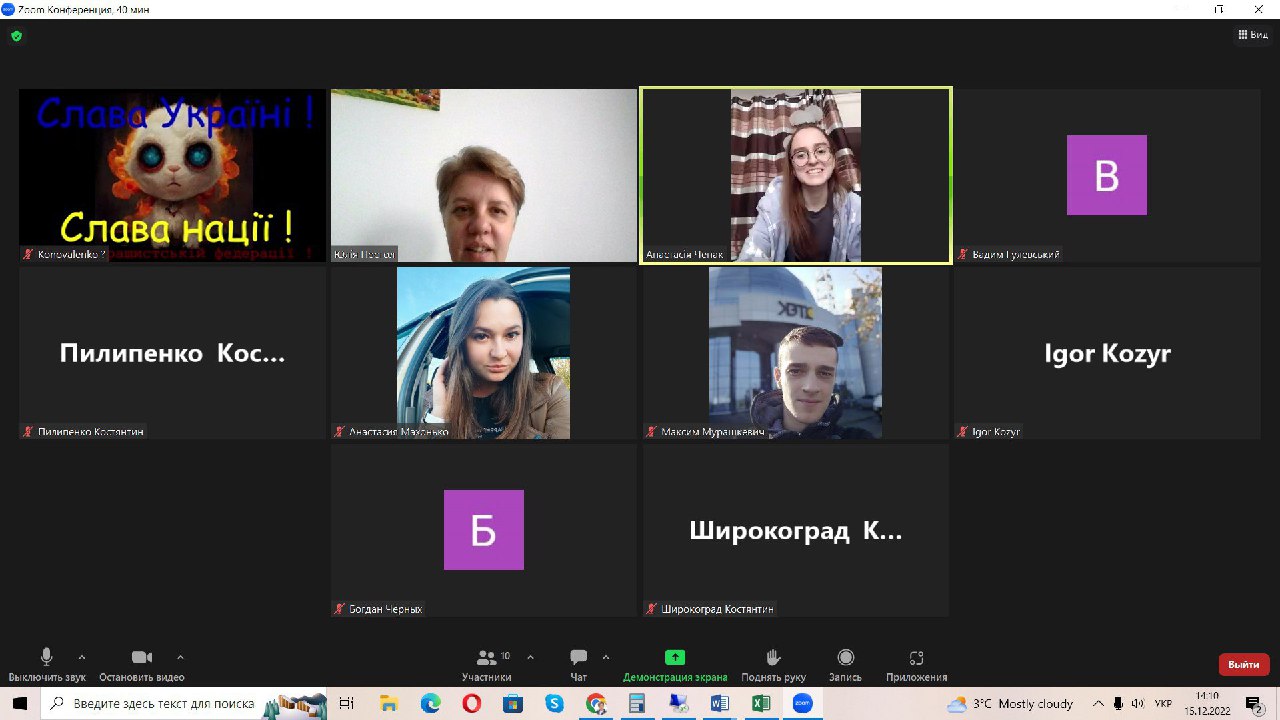Show hidden system tray icons
The image size is (1280, 720).
(1098, 704)
